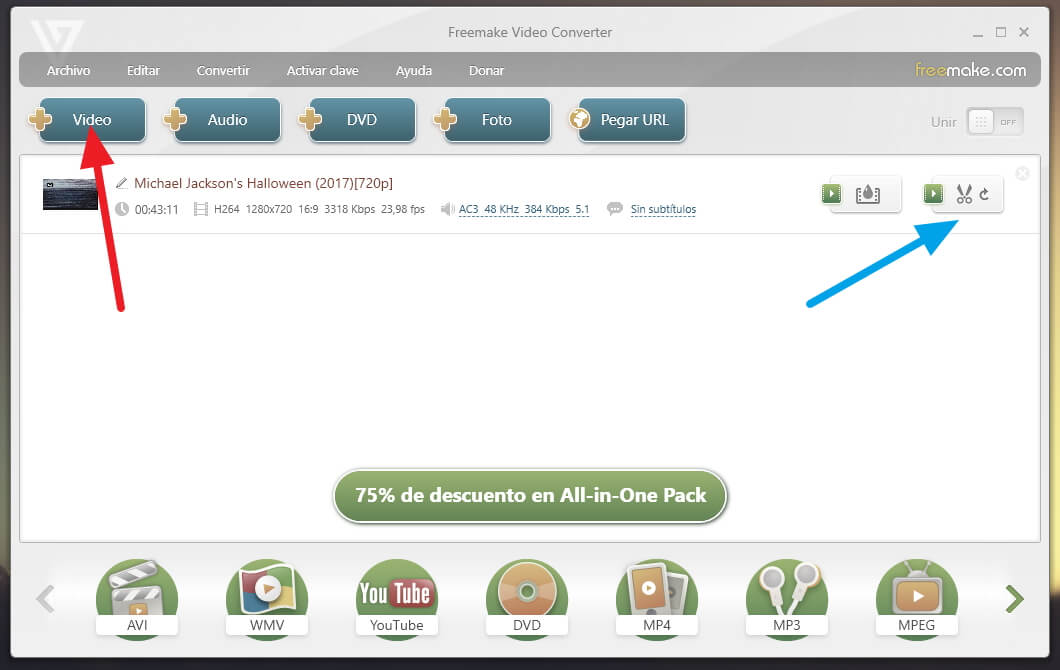
Task: Choose the MP3 output format
Action: (786, 598)
